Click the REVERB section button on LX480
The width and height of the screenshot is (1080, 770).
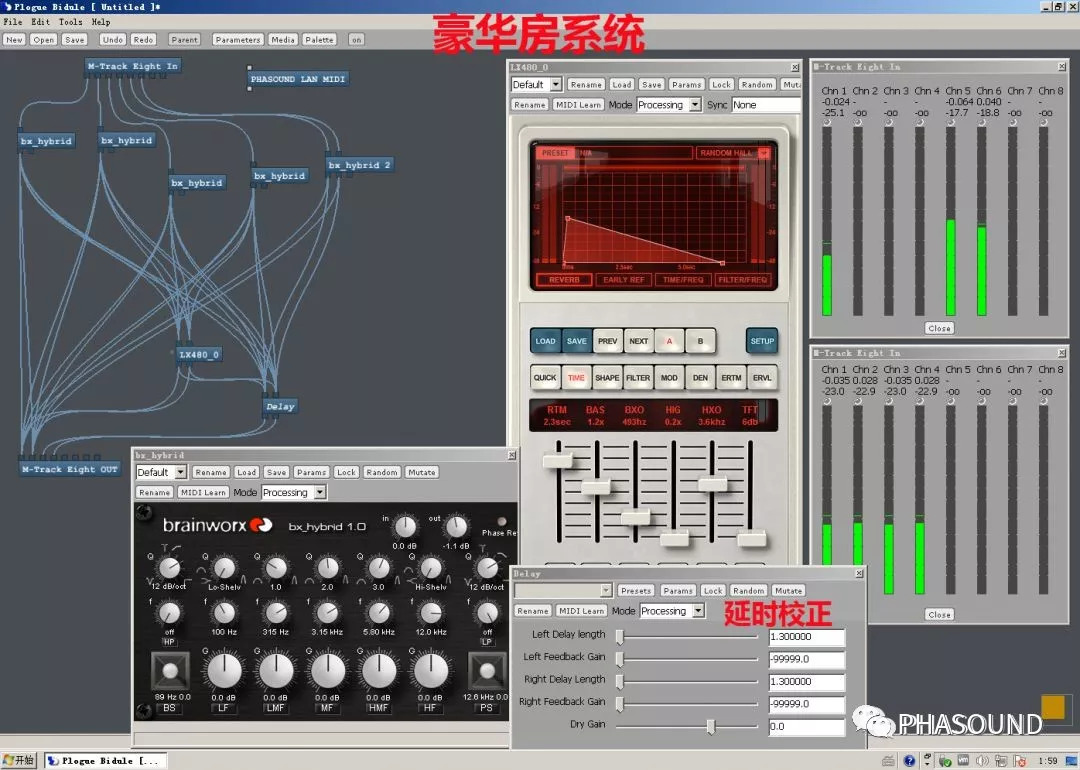(564, 279)
